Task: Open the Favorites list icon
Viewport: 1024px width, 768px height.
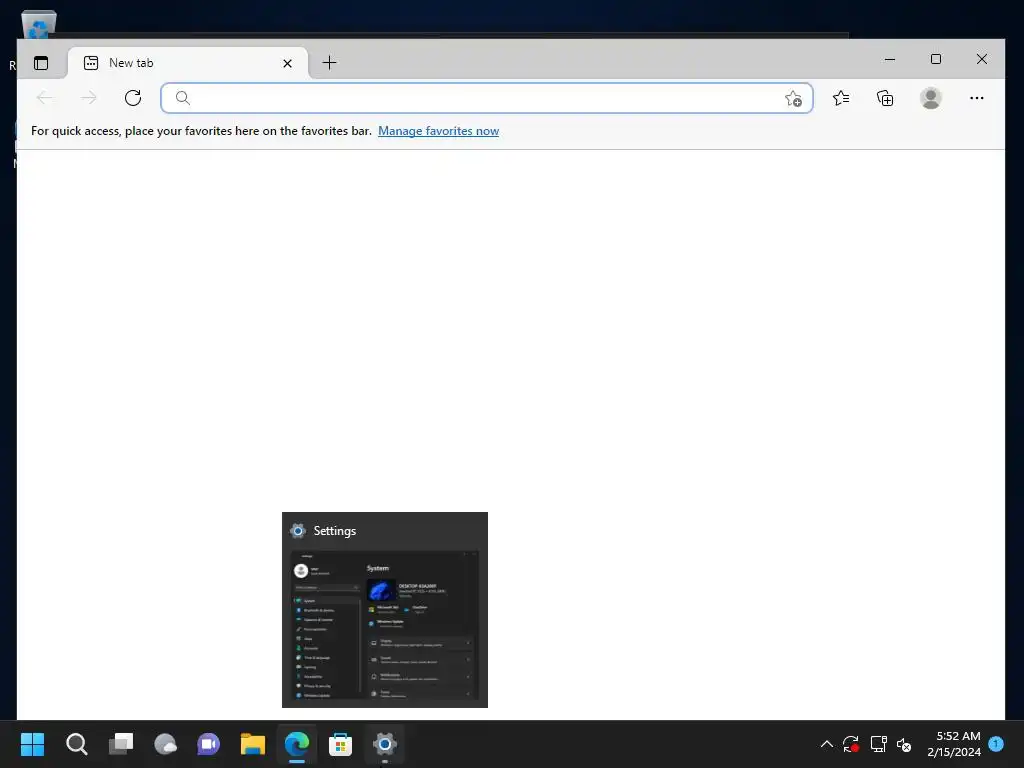Action: (x=840, y=98)
